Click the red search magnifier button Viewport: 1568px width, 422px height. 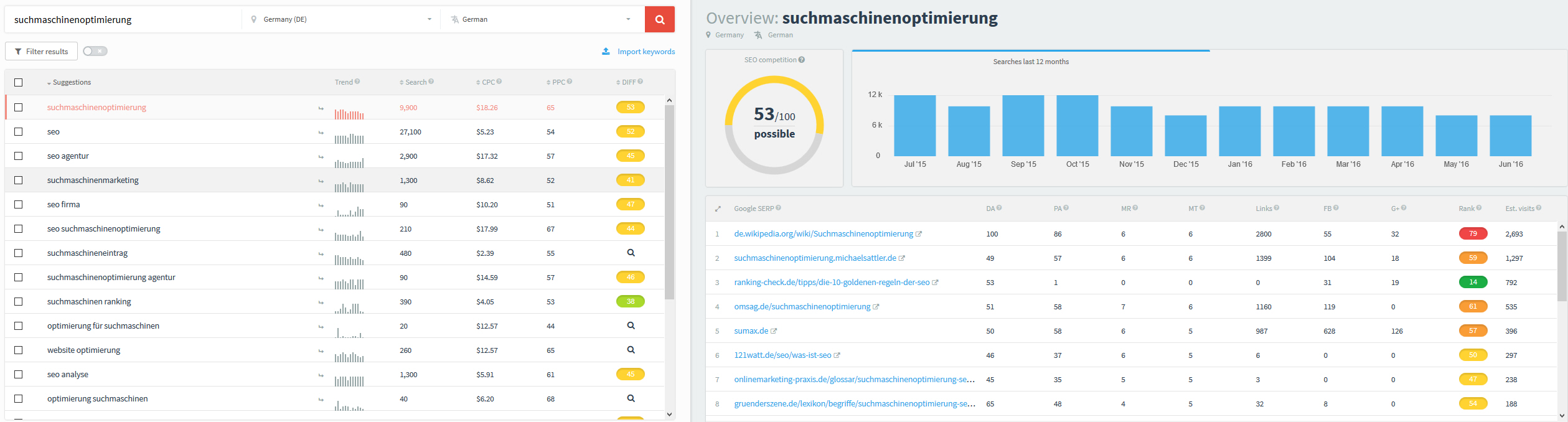(660, 19)
